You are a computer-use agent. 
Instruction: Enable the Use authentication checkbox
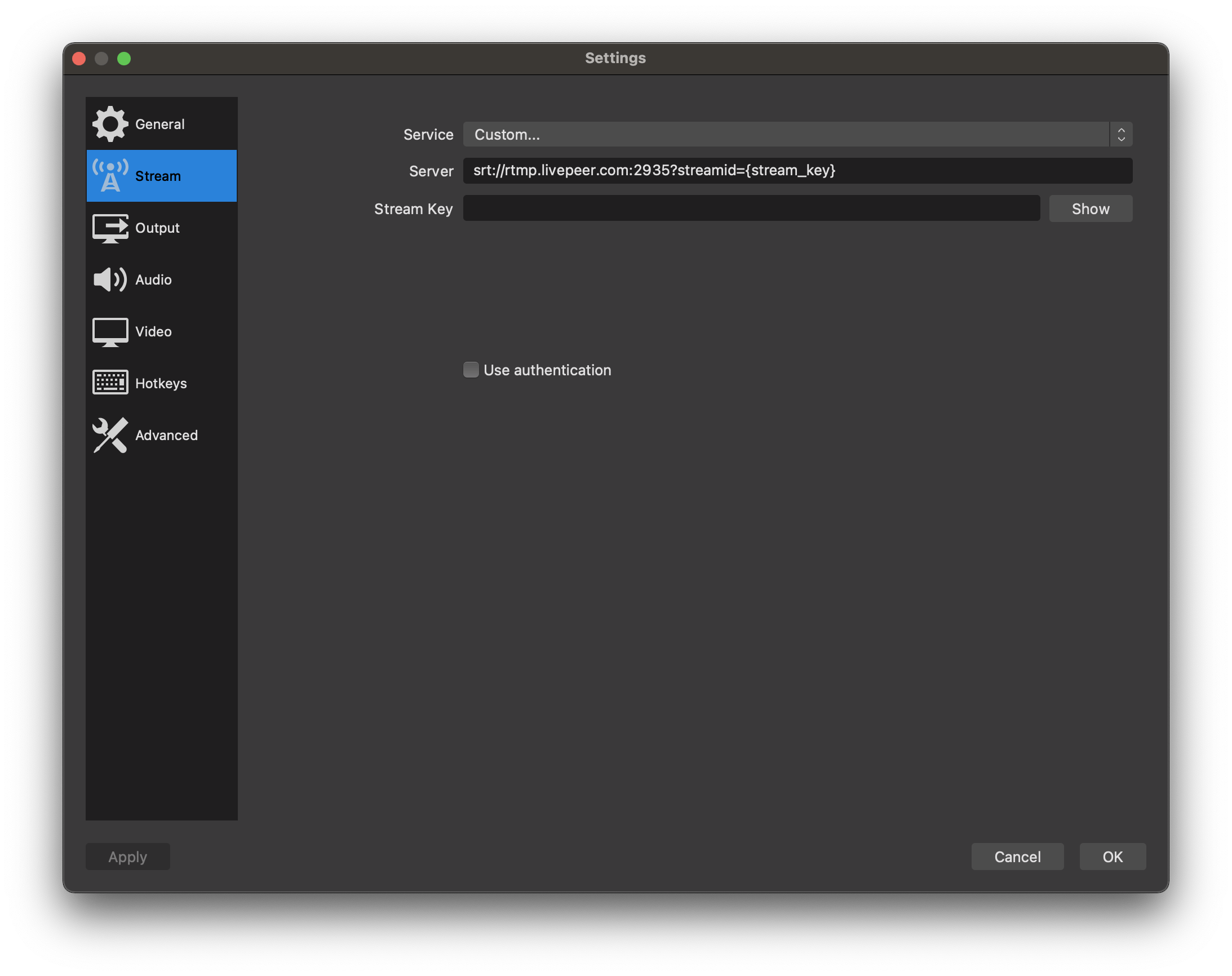(x=471, y=370)
